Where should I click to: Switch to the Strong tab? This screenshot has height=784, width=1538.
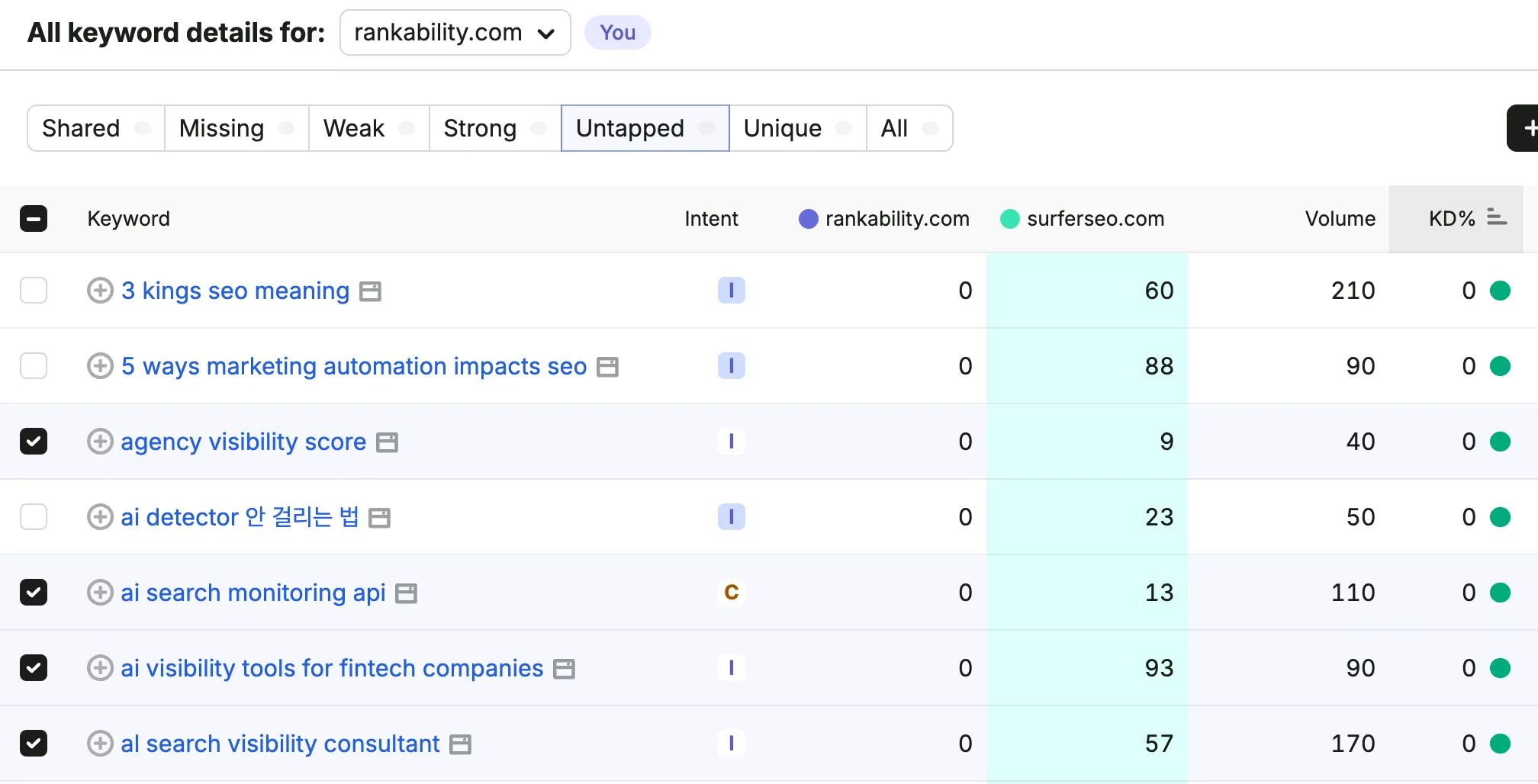pyautogui.click(x=495, y=128)
